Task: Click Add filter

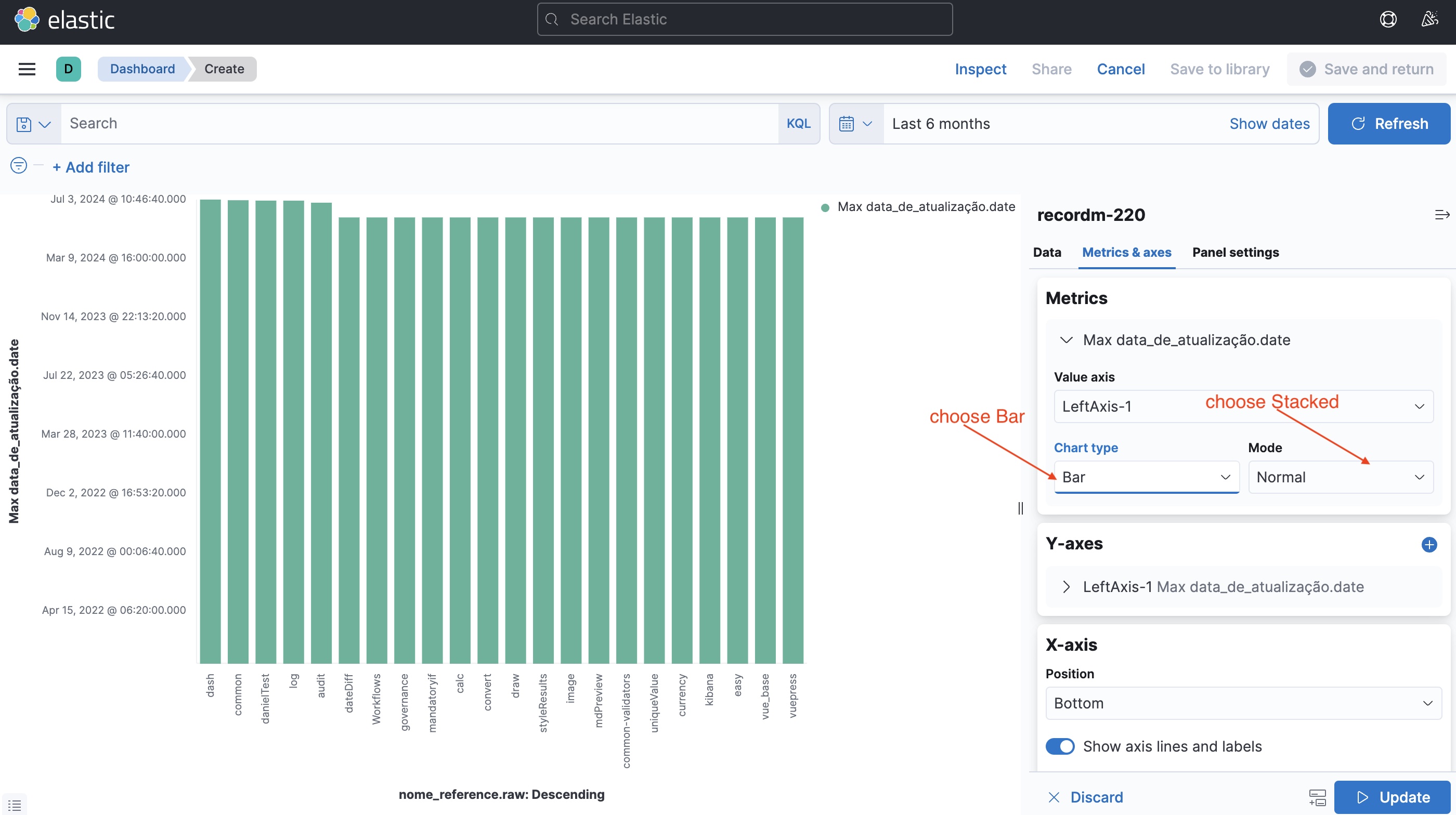Action: coord(91,167)
